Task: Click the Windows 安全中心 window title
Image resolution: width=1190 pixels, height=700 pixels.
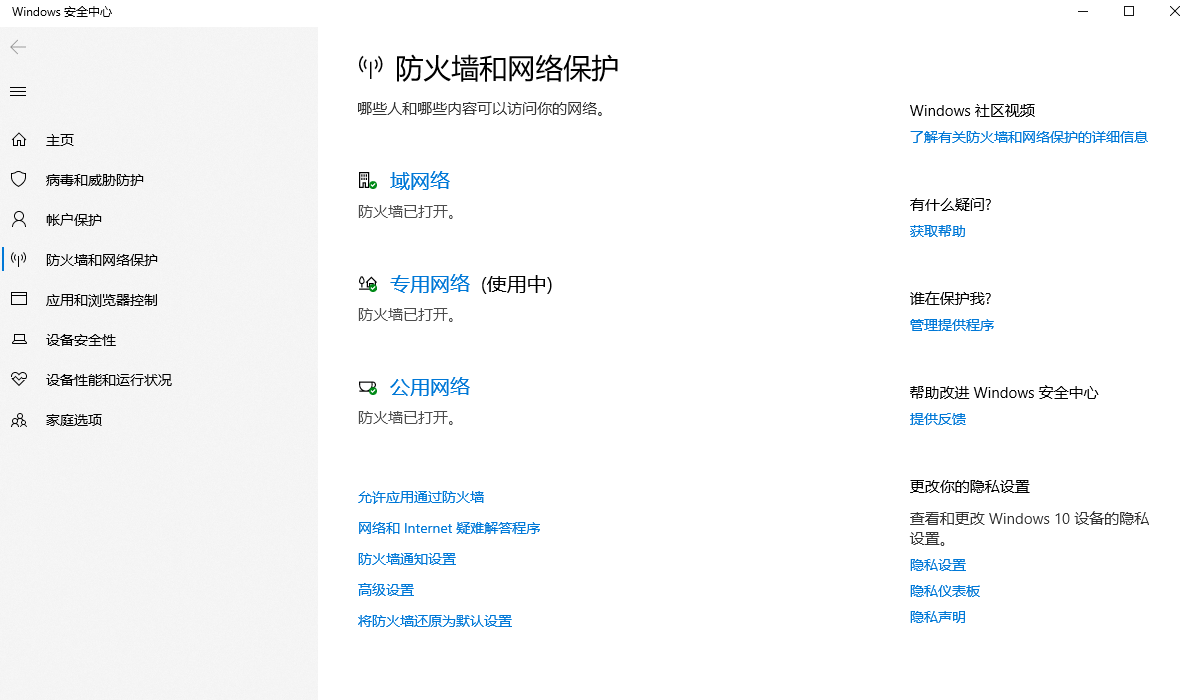Action: tap(62, 11)
